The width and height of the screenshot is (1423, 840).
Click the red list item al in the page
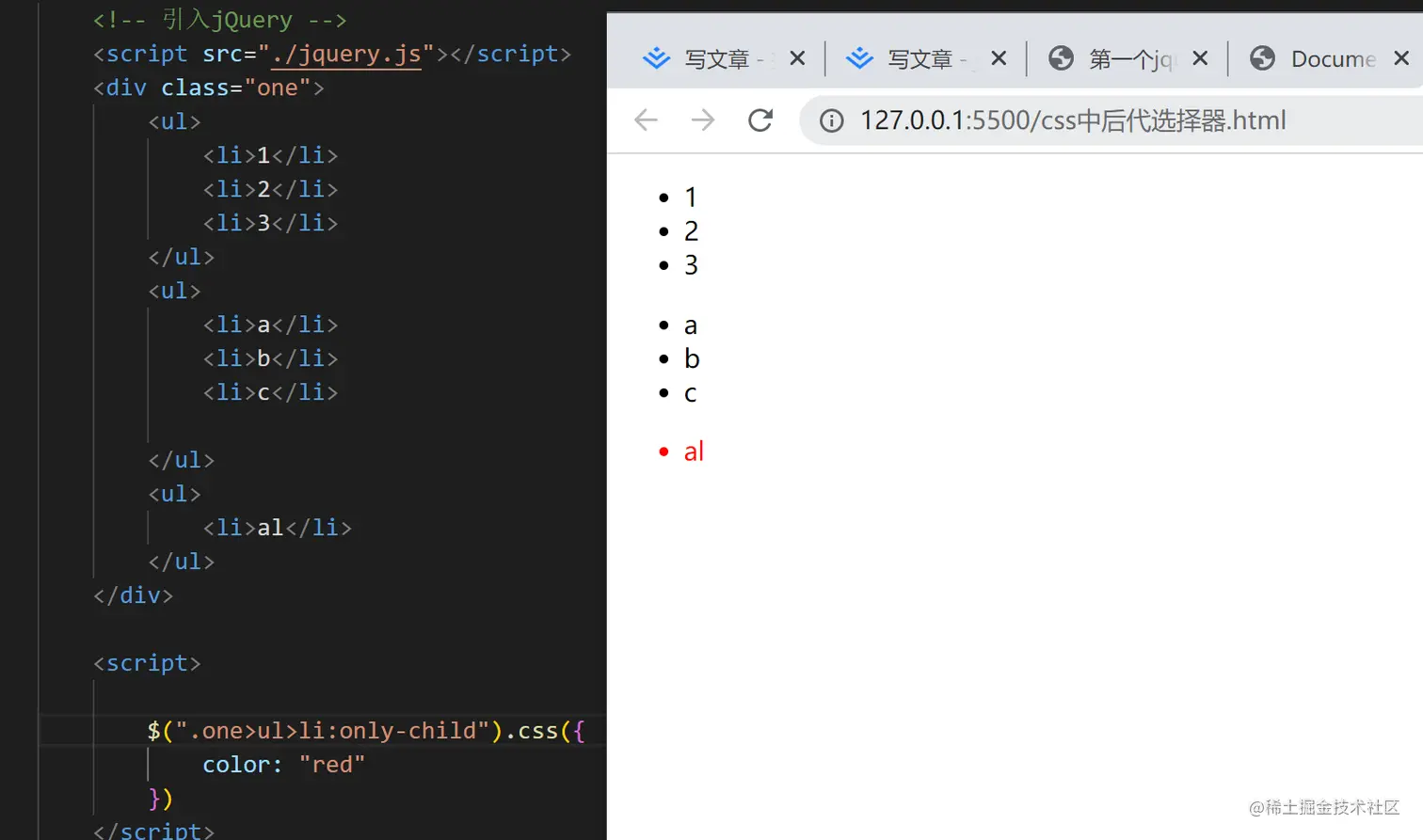694,451
